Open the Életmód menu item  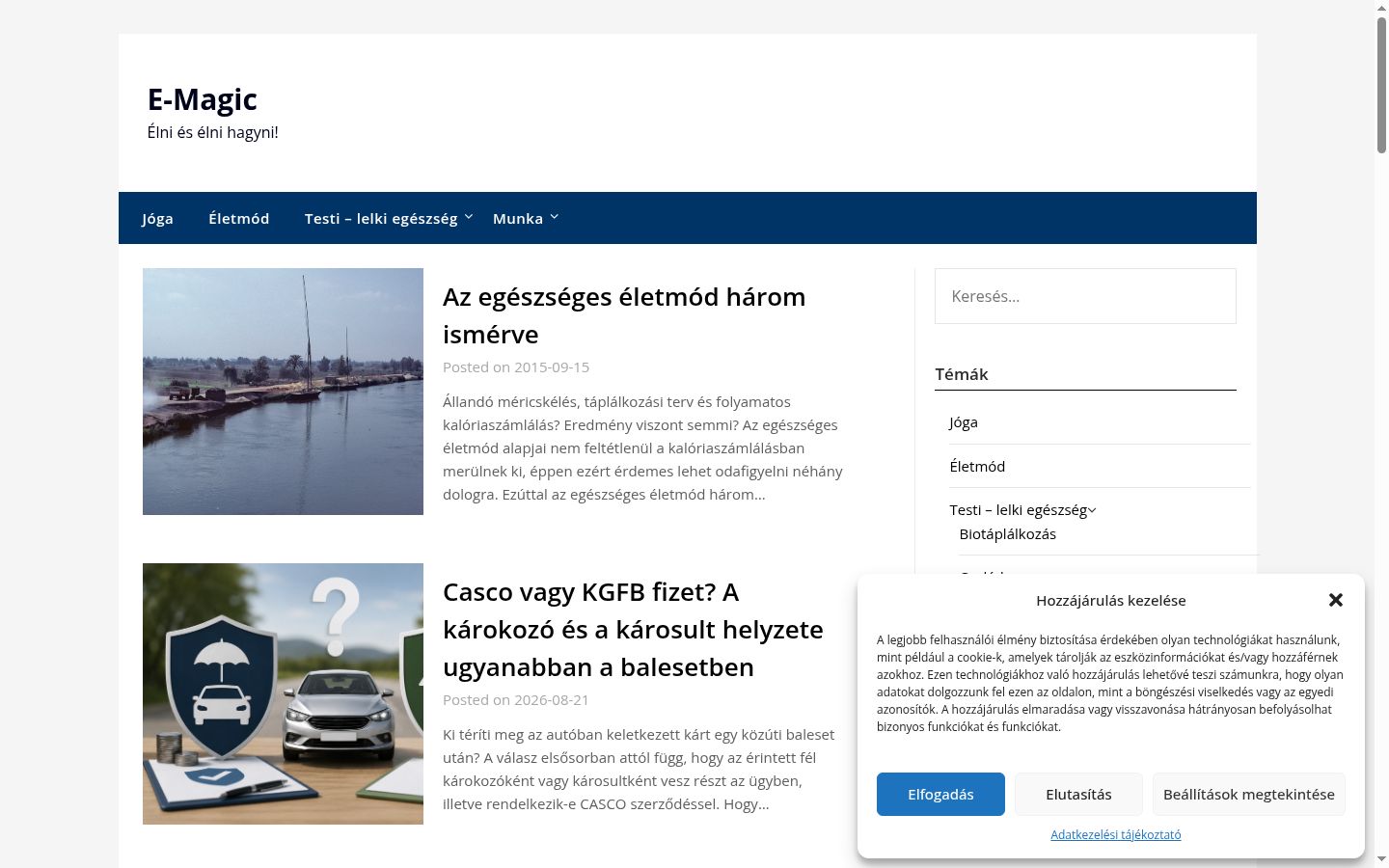pyautogui.click(x=239, y=218)
